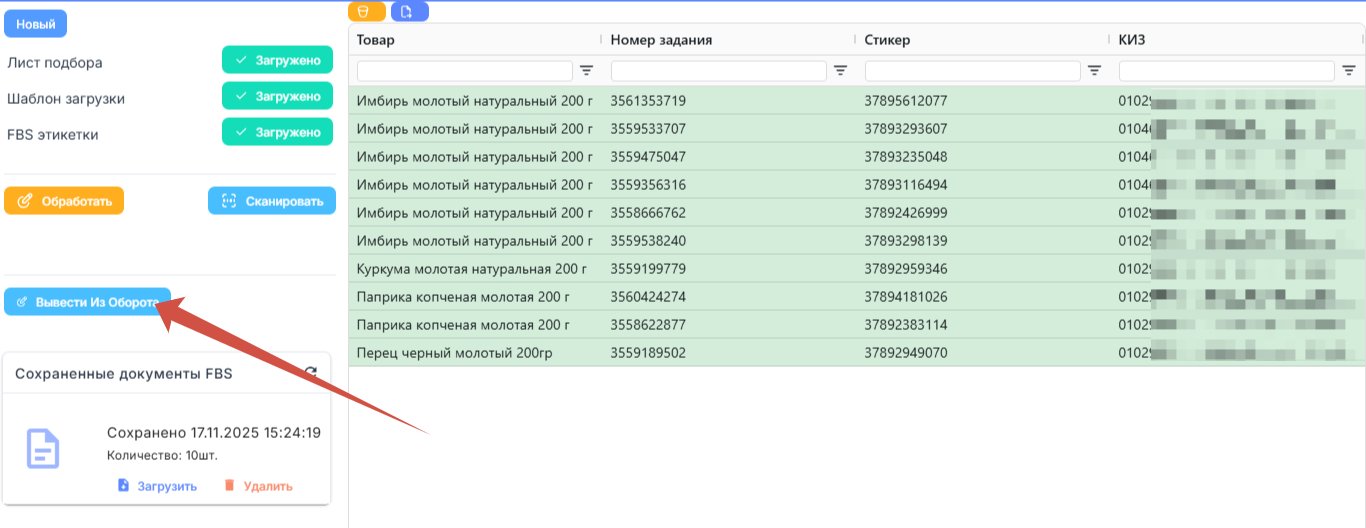This screenshot has height=528, width=1366.
Task: Click the Новый button
Action: 36,23
